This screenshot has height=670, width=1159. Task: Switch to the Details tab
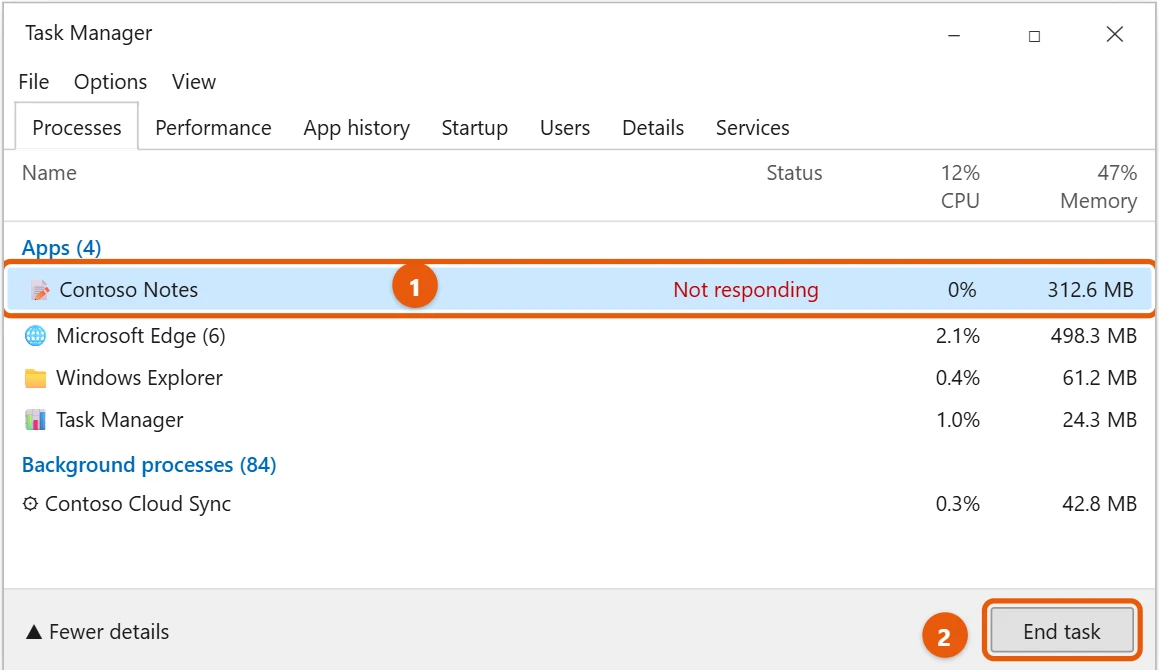coord(653,127)
